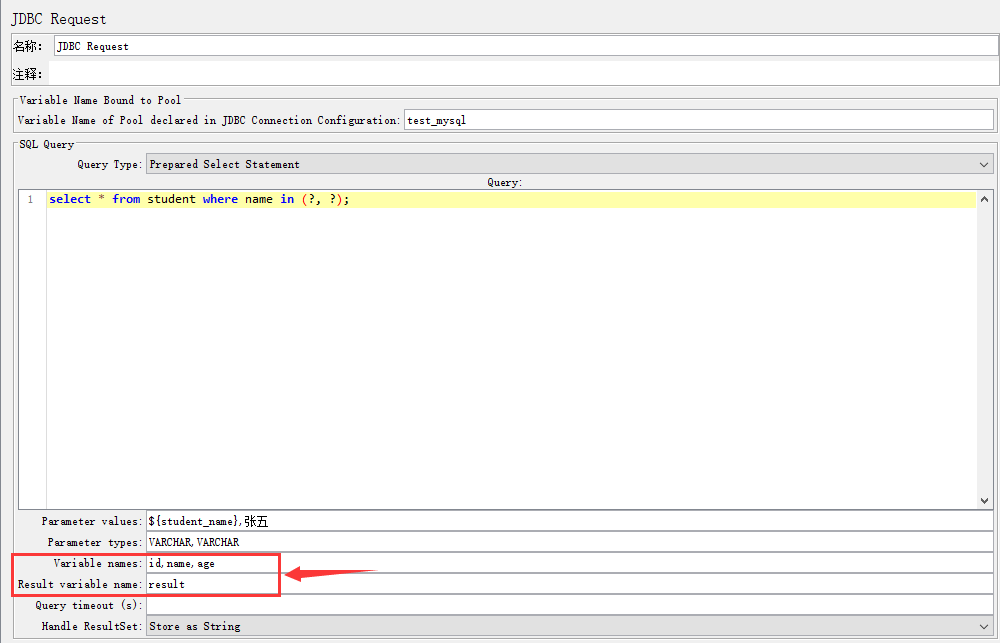This screenshot has height=643, width=1000.
Task: Place cursor on the 'select' keyword in the query
Action: pyautogui.click(x=70, y=200)
